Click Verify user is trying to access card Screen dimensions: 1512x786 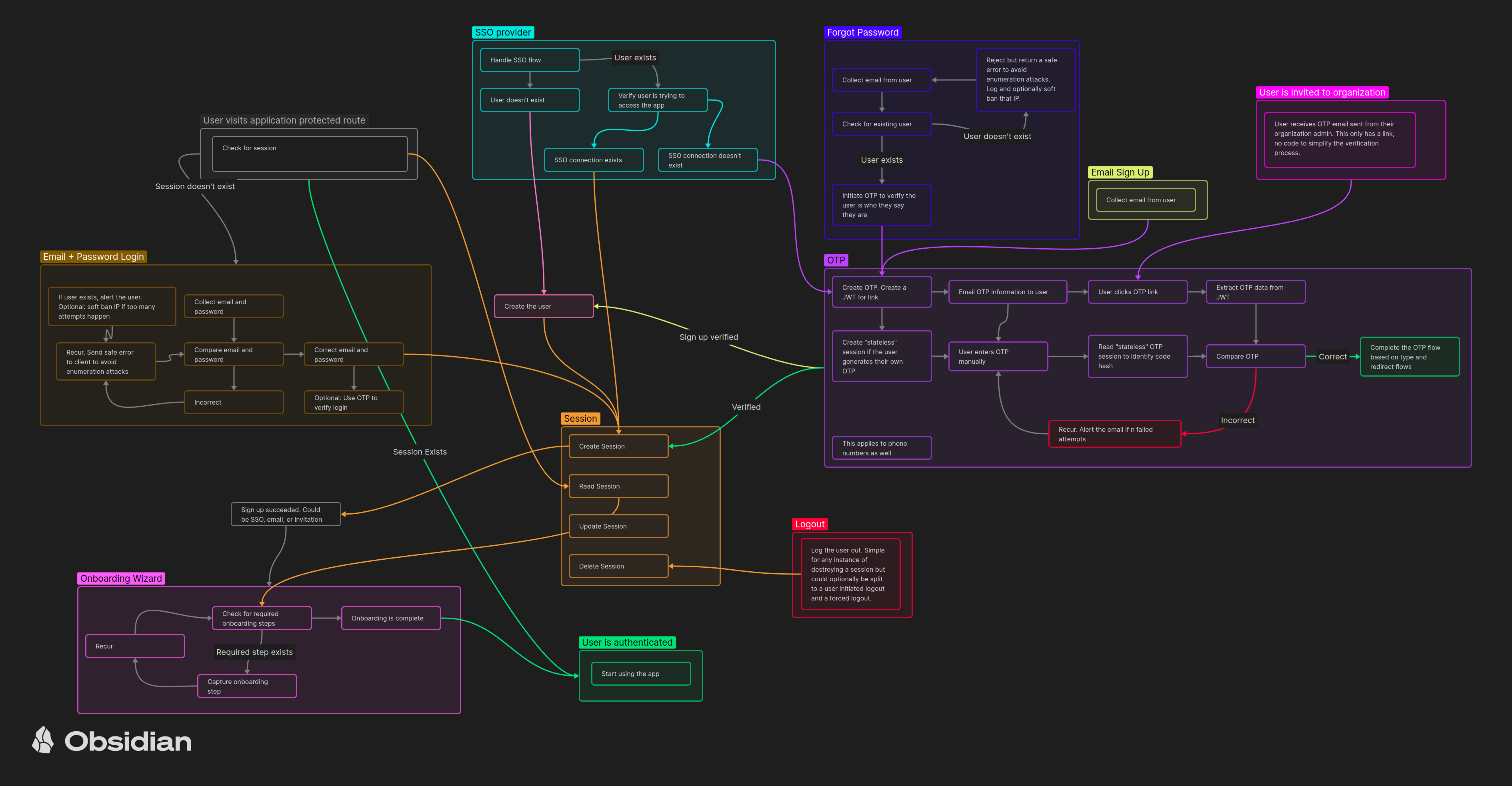[x=657, y=100]
